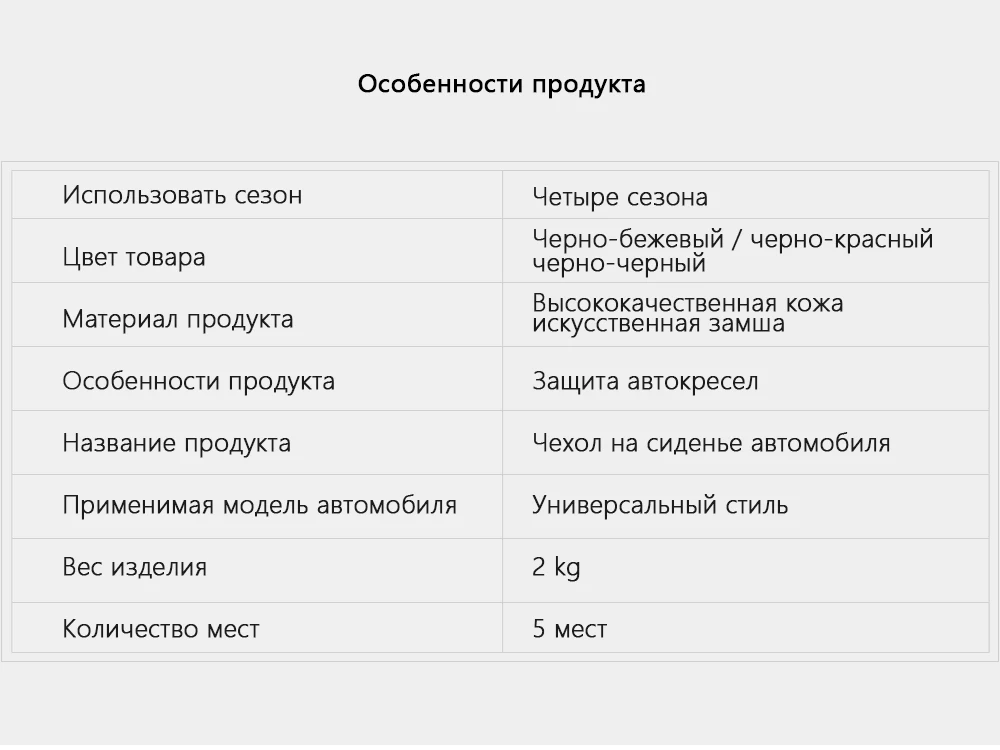The width and height of the screenshot is (1000, 750).
Task: Click the 'Защита автокресел' value
Action: click(x=645, y=381)
